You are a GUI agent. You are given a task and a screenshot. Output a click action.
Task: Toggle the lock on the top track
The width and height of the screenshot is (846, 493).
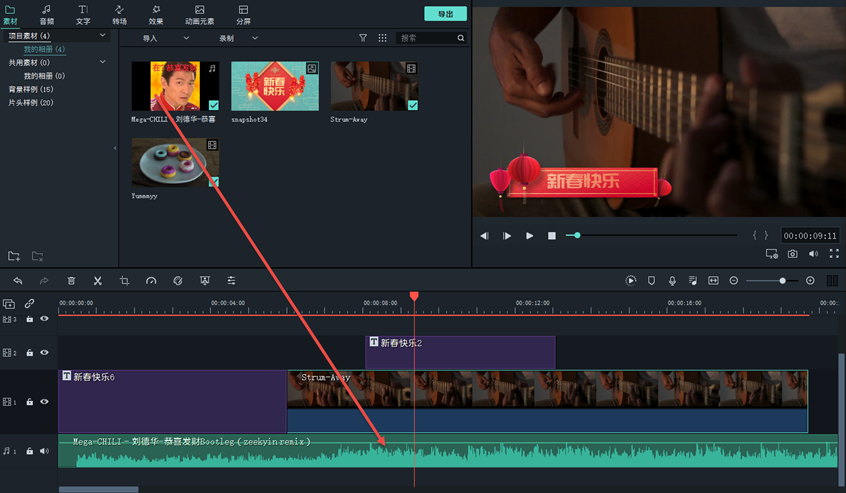[30, 319]
